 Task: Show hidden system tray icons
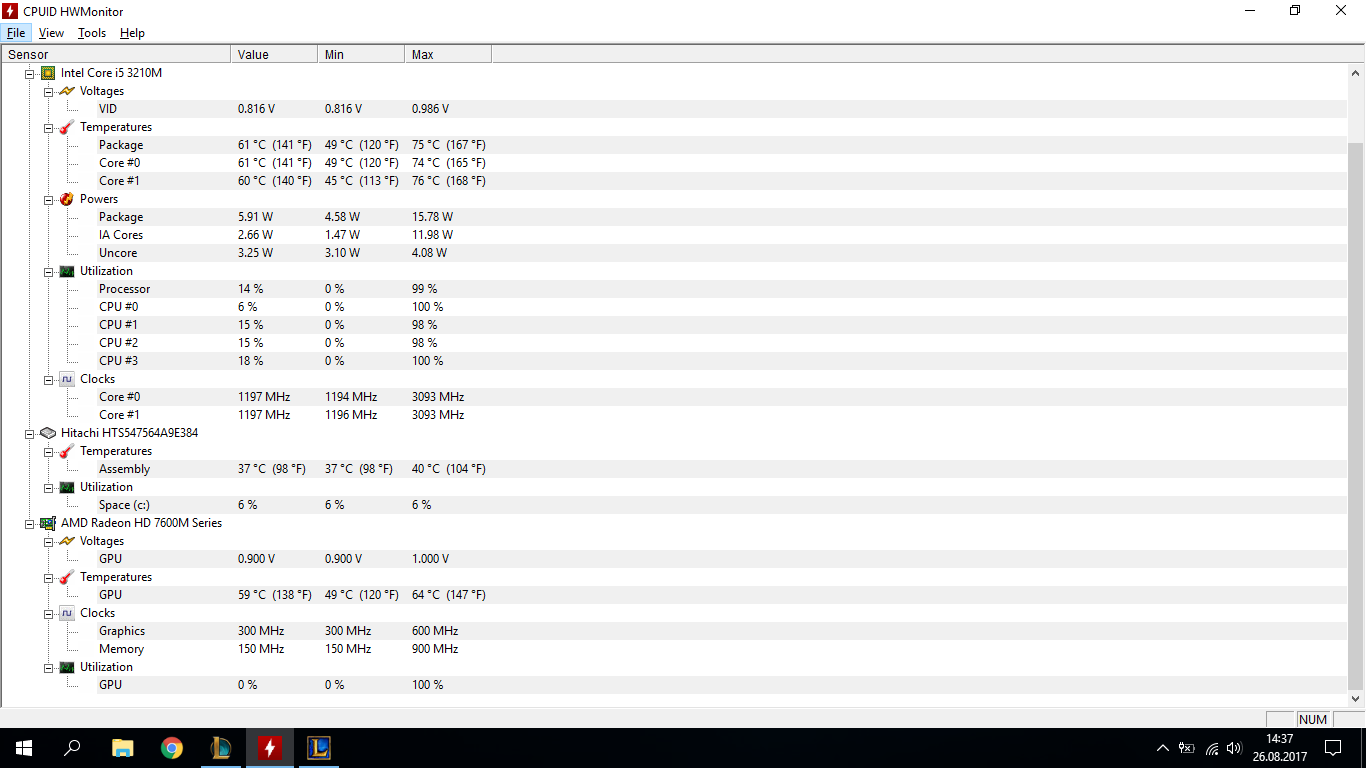point(1162,748)
